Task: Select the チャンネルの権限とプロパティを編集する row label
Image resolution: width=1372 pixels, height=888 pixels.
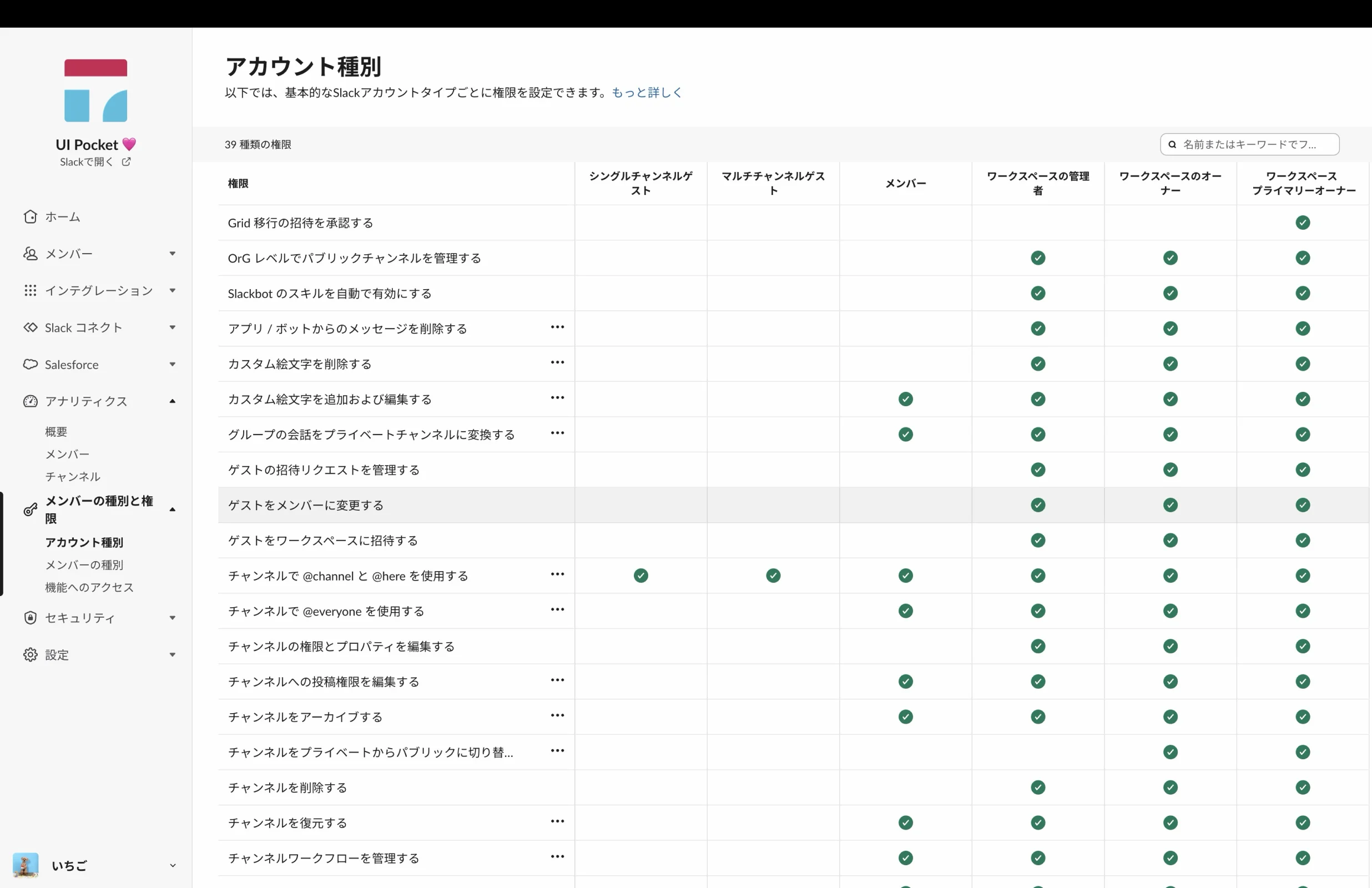Action: click(341, 647)
